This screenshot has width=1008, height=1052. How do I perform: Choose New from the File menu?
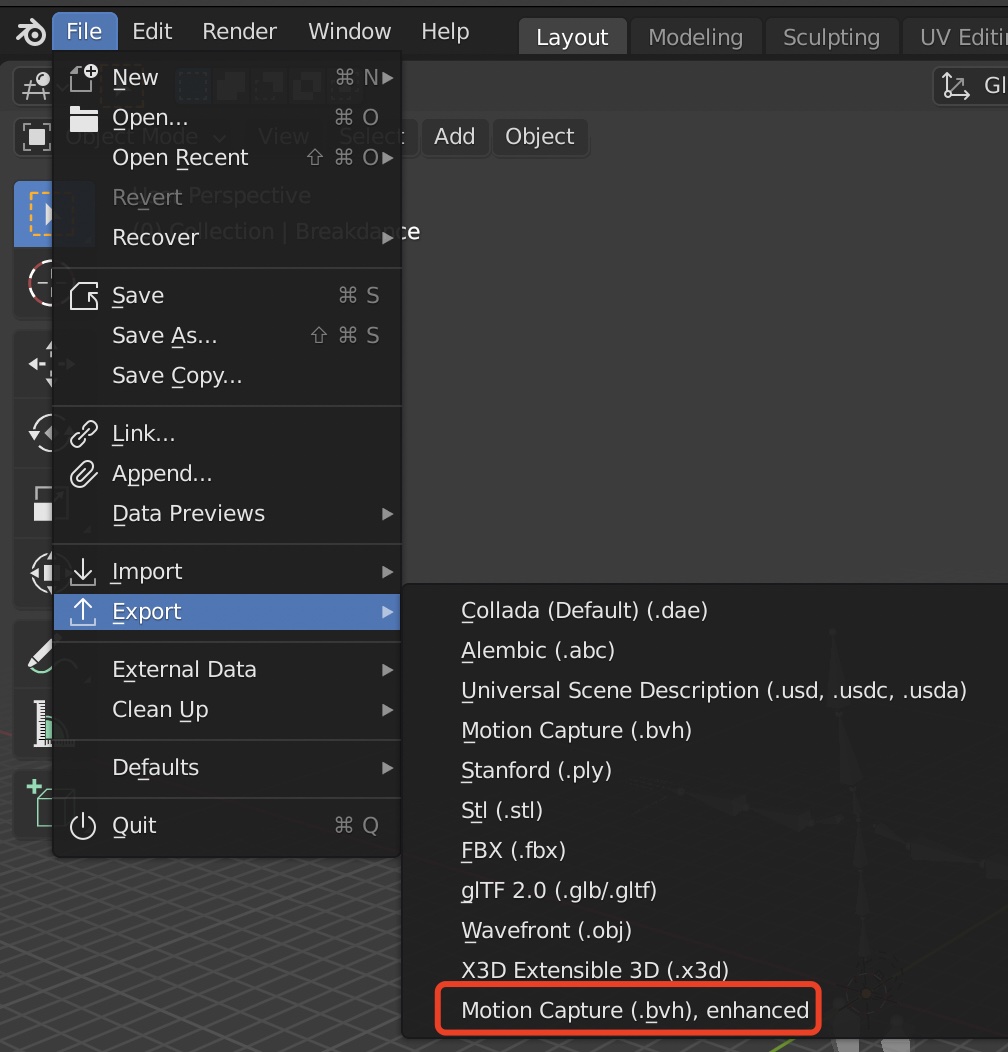(x=228, y=78)
